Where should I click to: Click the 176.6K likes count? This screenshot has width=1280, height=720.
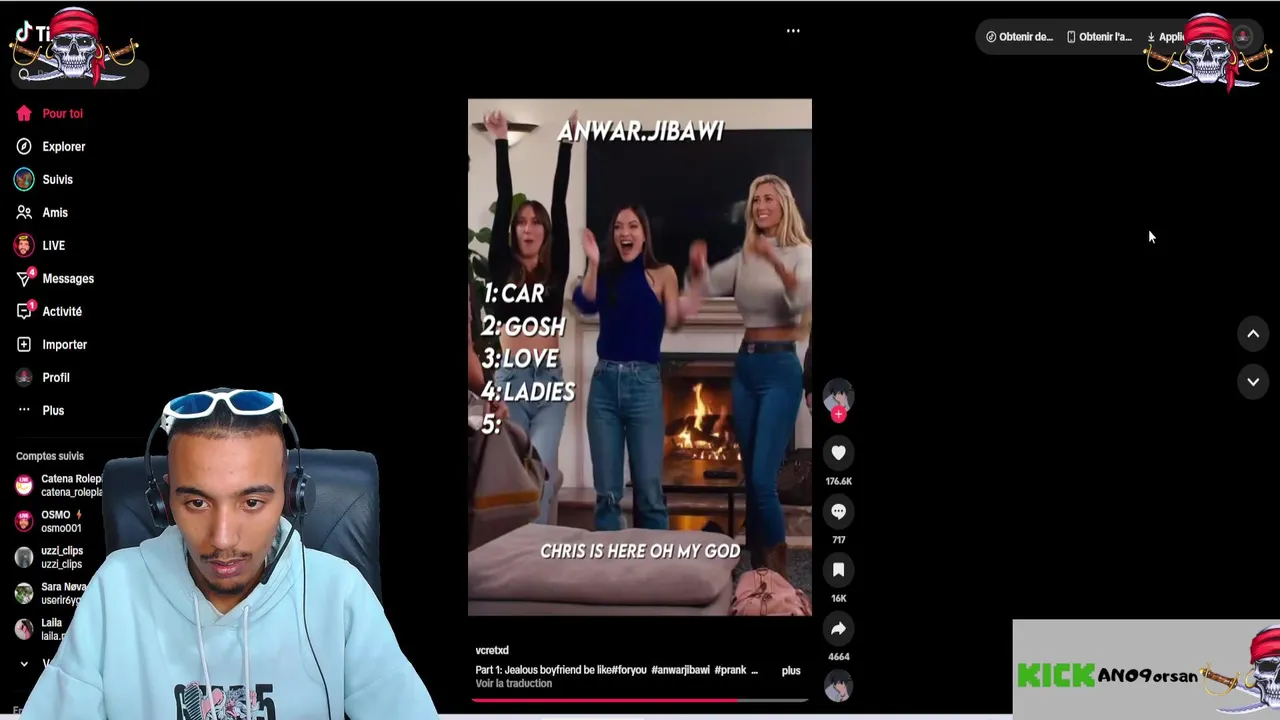coord(838,482)
